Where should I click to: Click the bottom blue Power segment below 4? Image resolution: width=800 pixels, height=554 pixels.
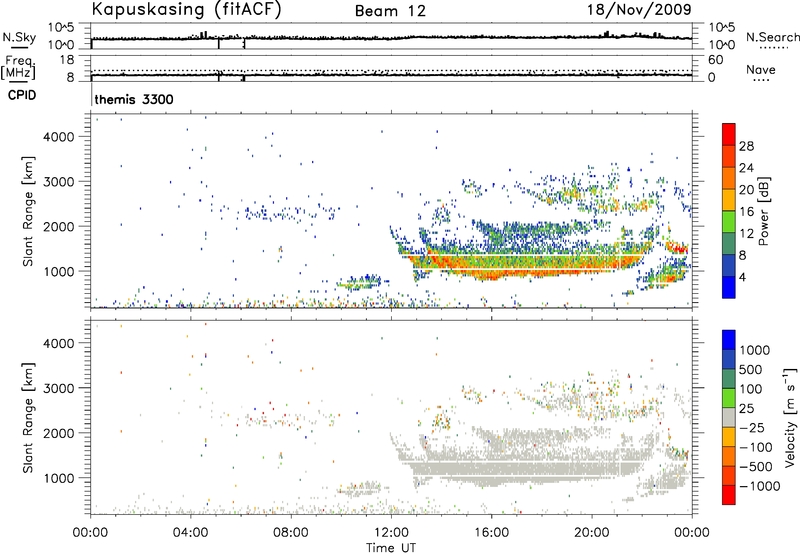[729, 287]
